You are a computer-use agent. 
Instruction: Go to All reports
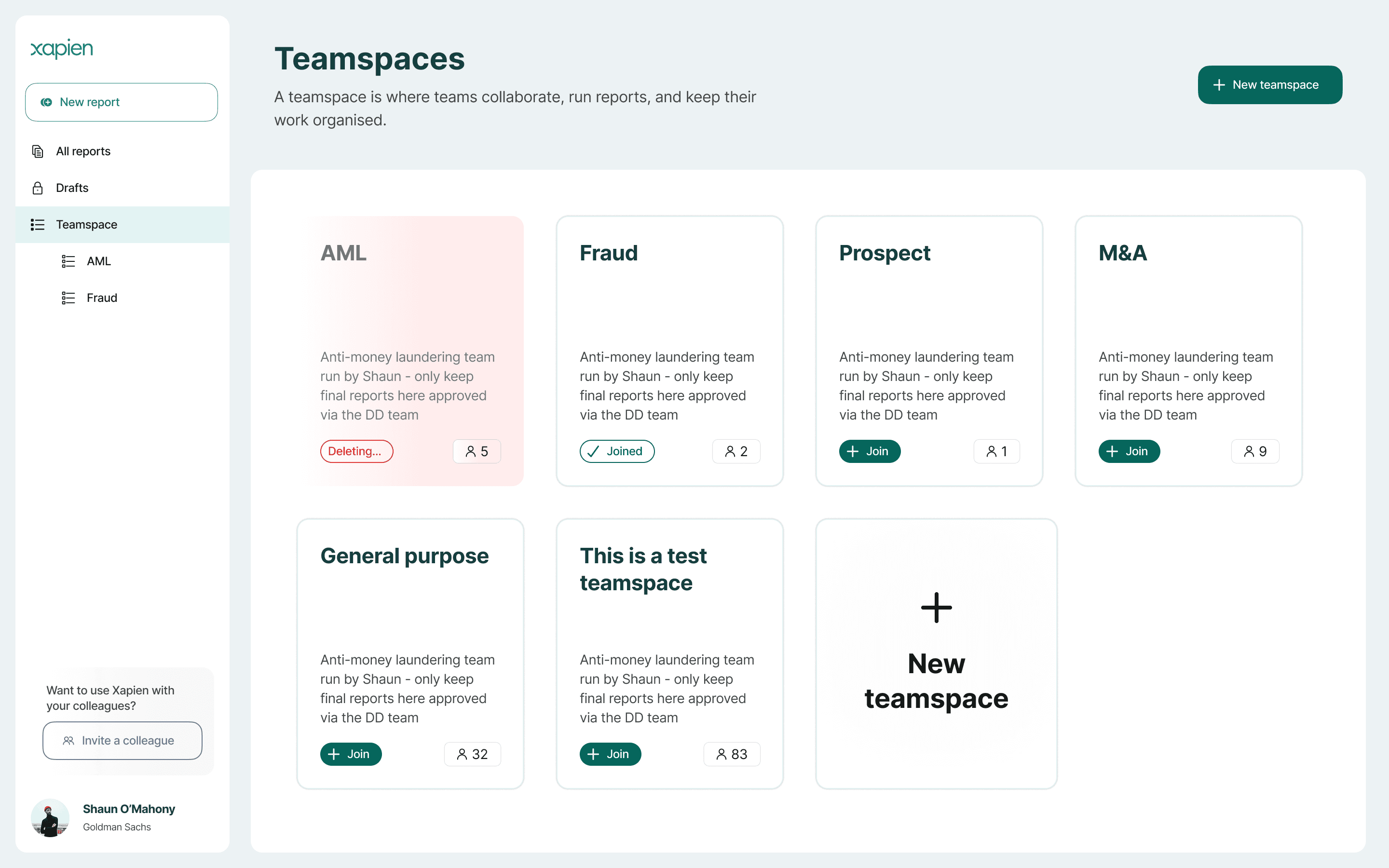(x=83, y=151)
